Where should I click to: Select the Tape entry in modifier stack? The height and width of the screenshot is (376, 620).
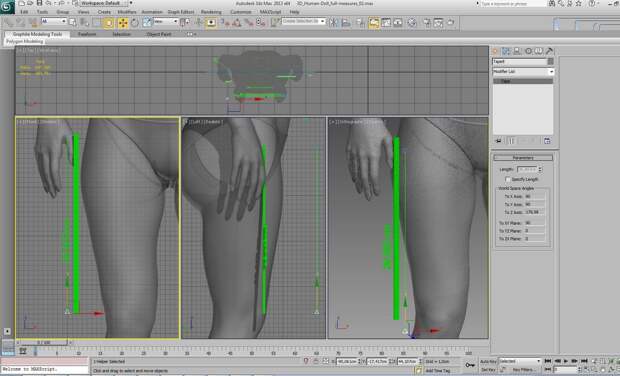pos(523,81)
